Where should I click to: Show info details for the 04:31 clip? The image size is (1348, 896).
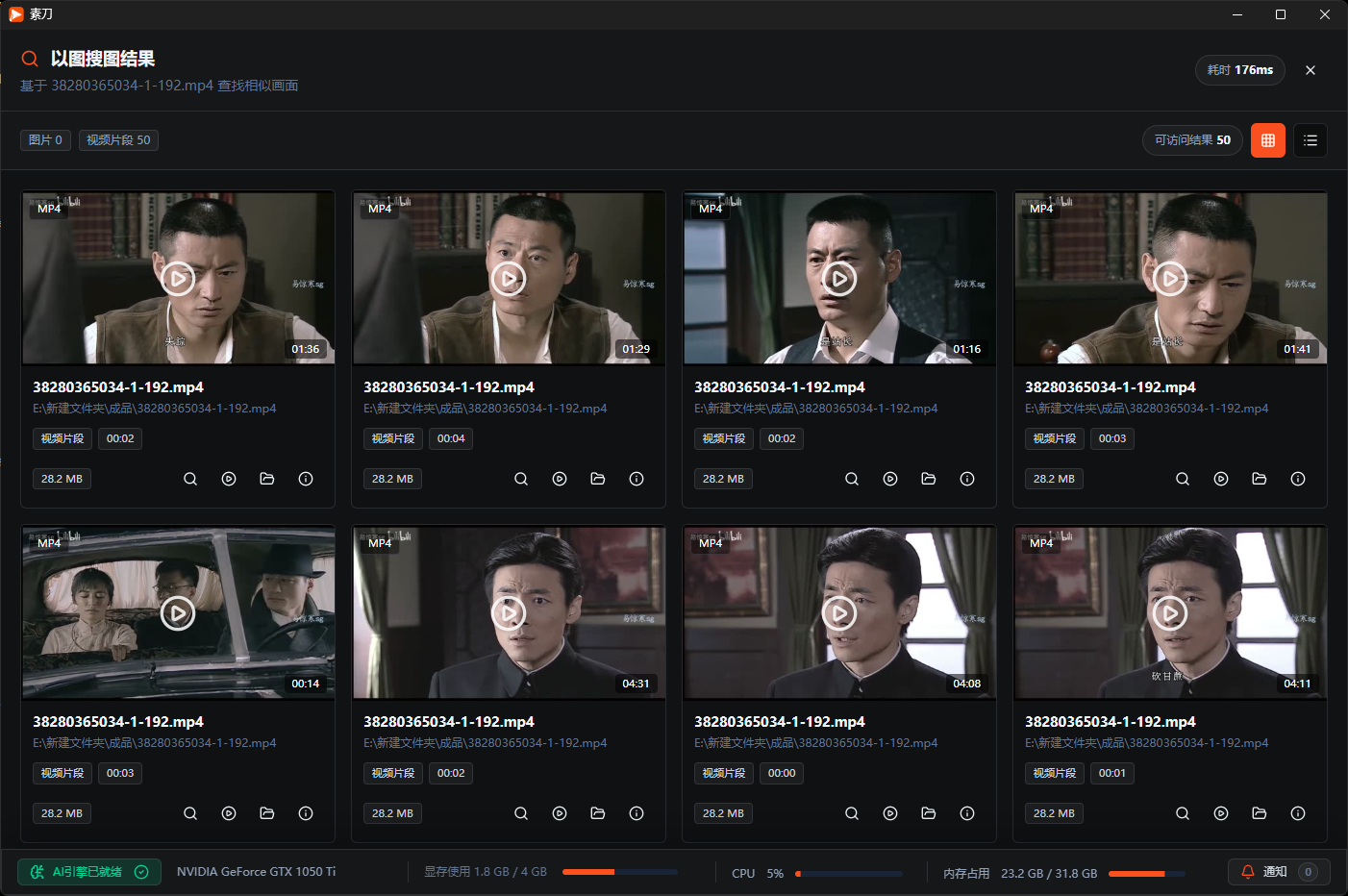pos(637,813)
